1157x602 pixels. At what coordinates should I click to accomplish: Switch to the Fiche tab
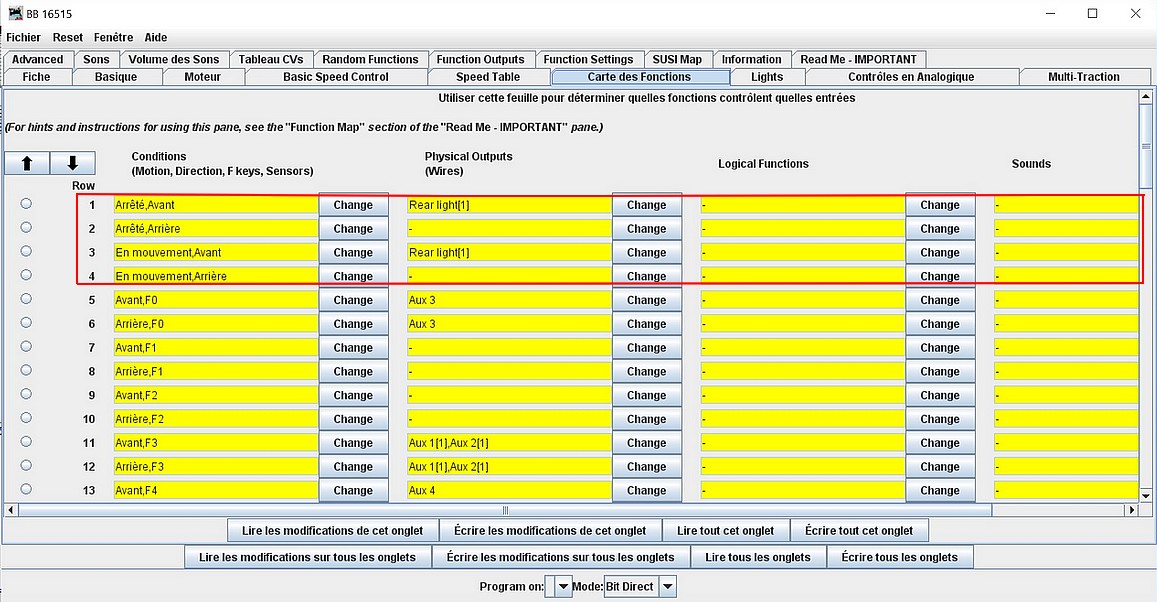click(x=36, y=77)
